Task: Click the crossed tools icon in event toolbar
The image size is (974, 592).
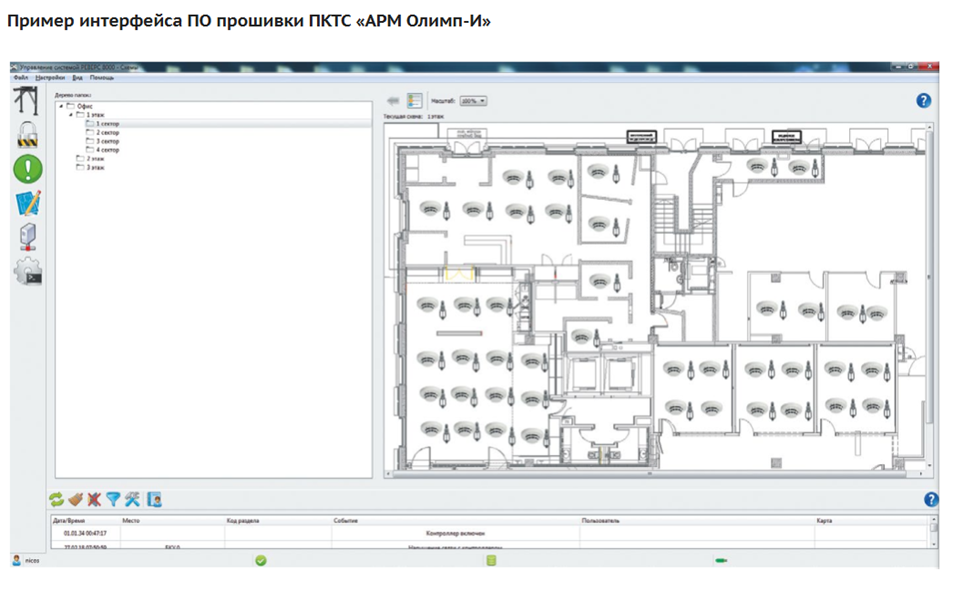Action: 132,499
